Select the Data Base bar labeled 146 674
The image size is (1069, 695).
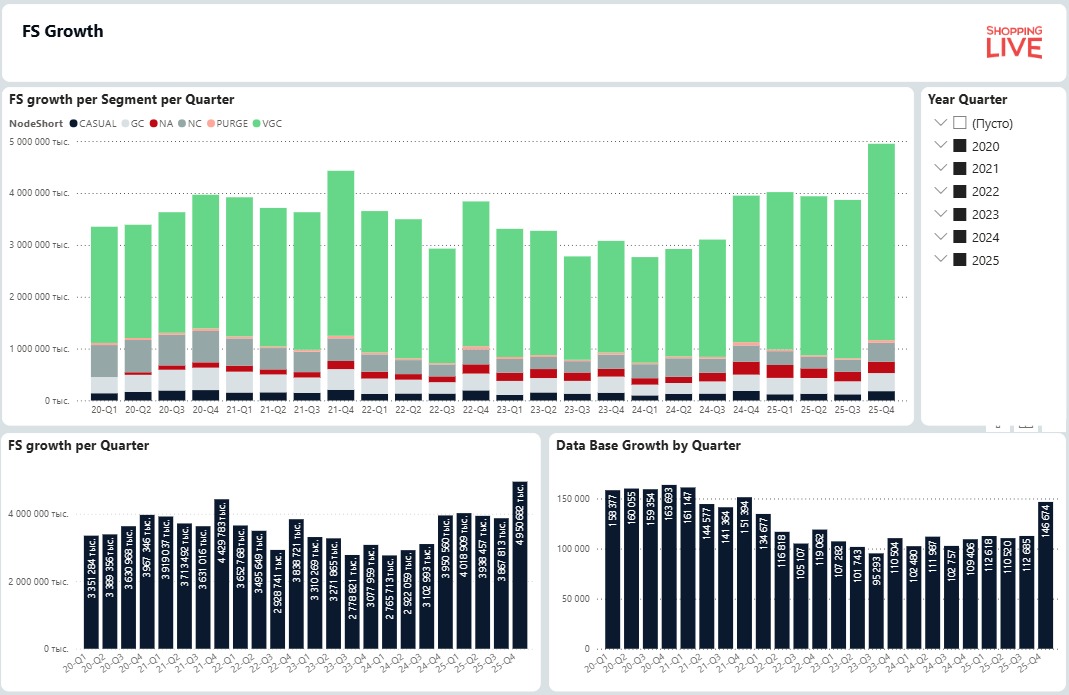tap(1045, 576)
